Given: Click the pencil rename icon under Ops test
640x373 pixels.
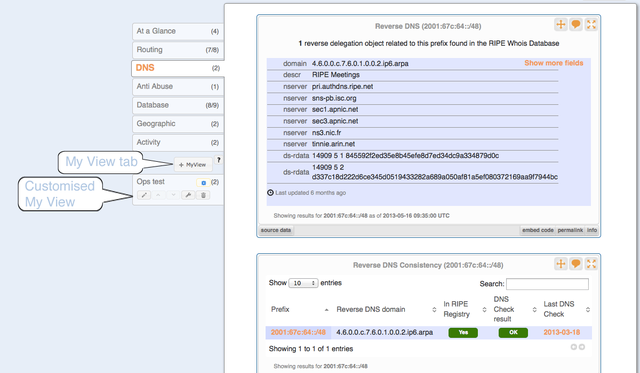Looking at the screenshot, I should coord(144,195).
